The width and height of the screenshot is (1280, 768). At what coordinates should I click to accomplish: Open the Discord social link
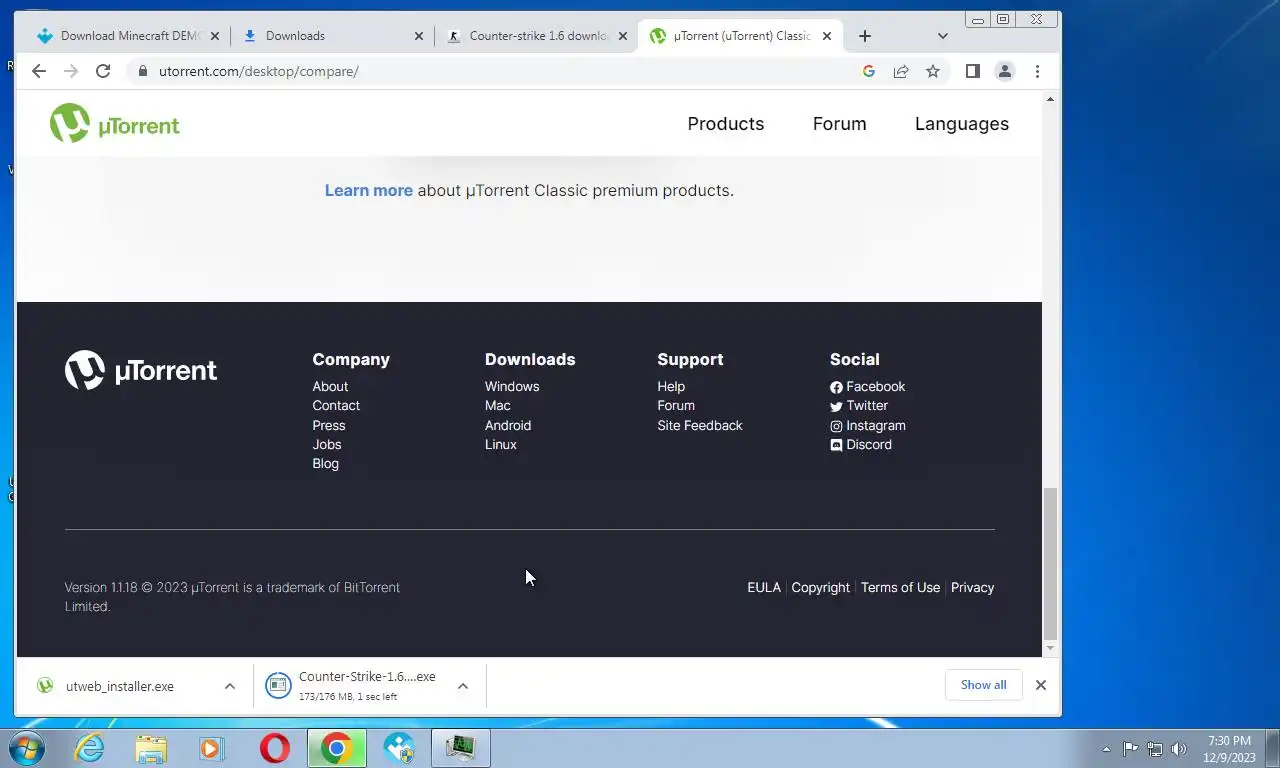coord(861,444)
